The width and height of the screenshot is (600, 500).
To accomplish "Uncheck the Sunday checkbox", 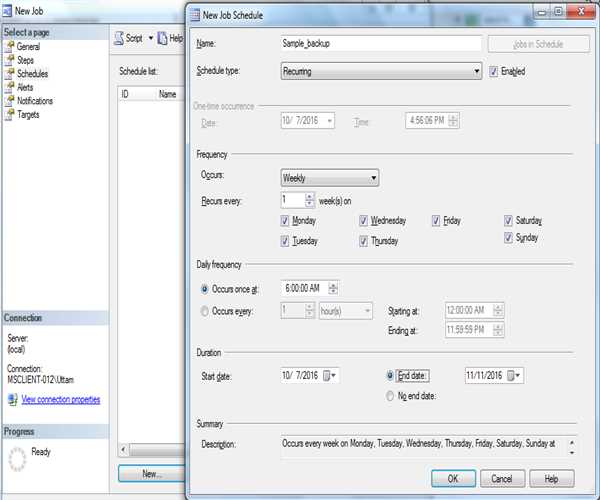I will [x=509, y=238].
